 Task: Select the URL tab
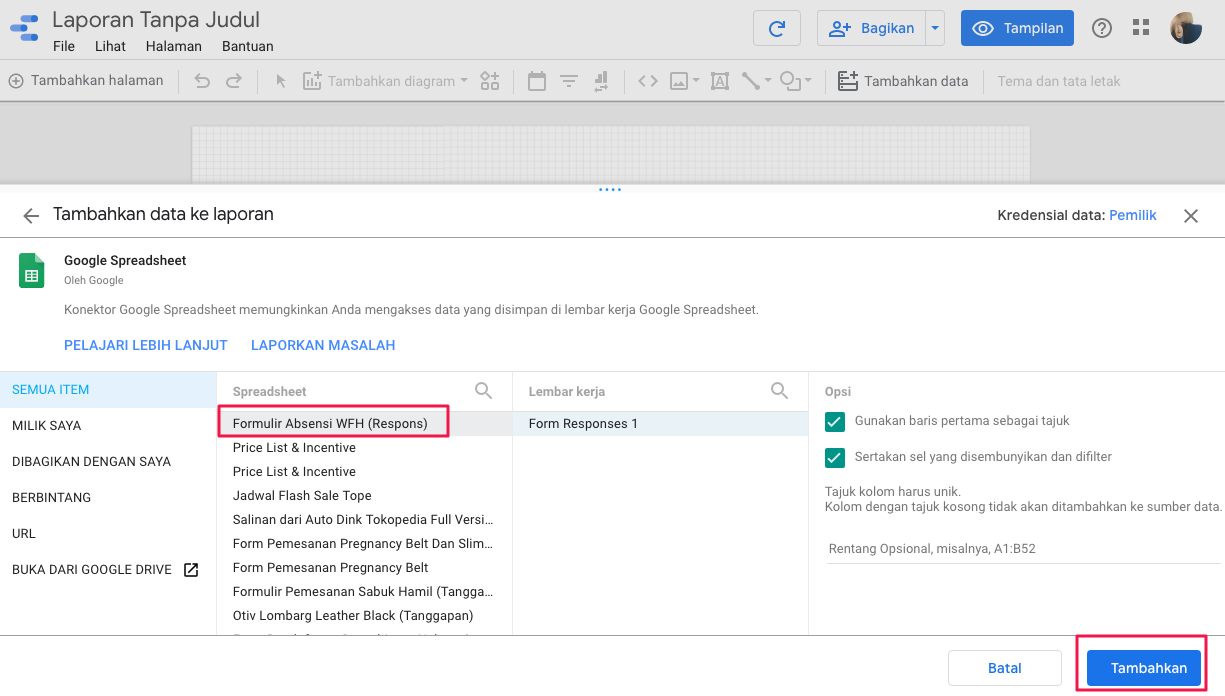(x=108, y=534)
